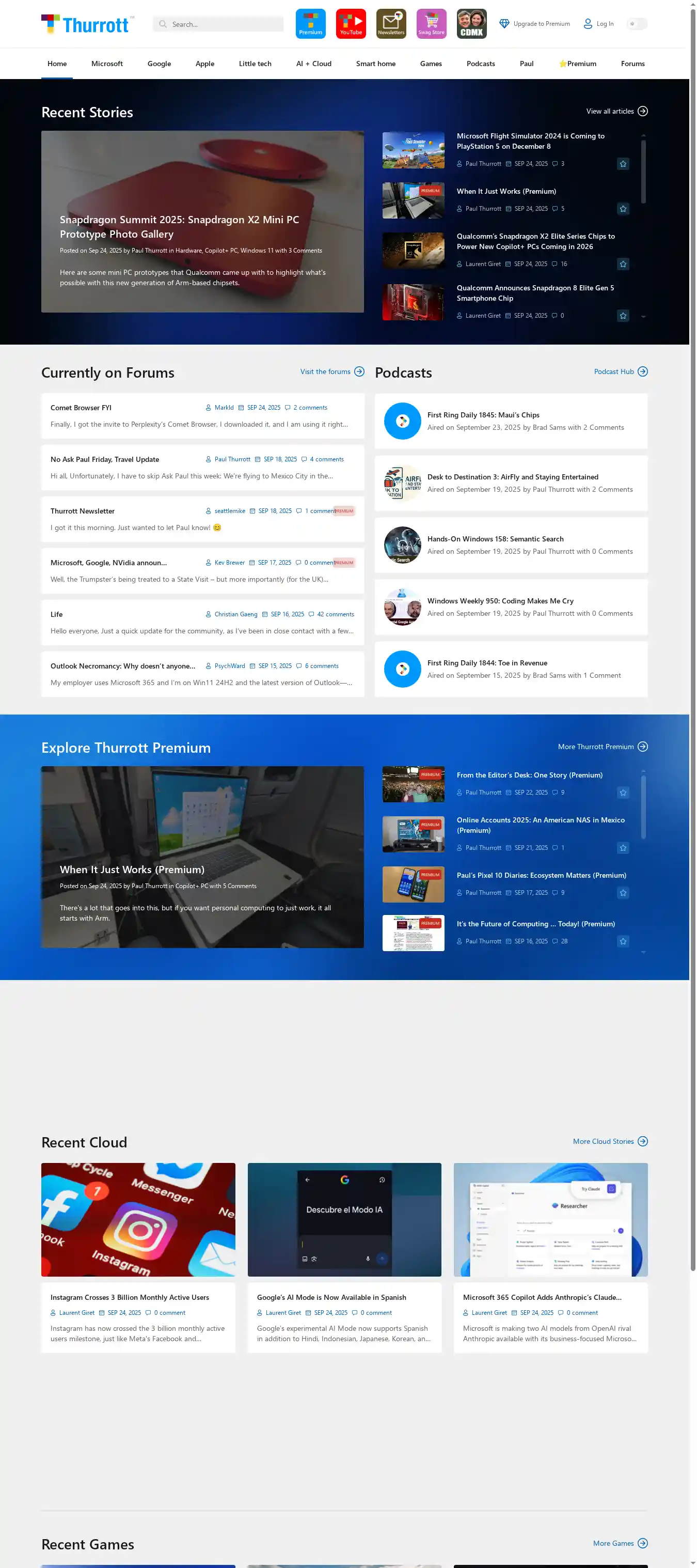Click the Visit the forums link

click(325, 372)
